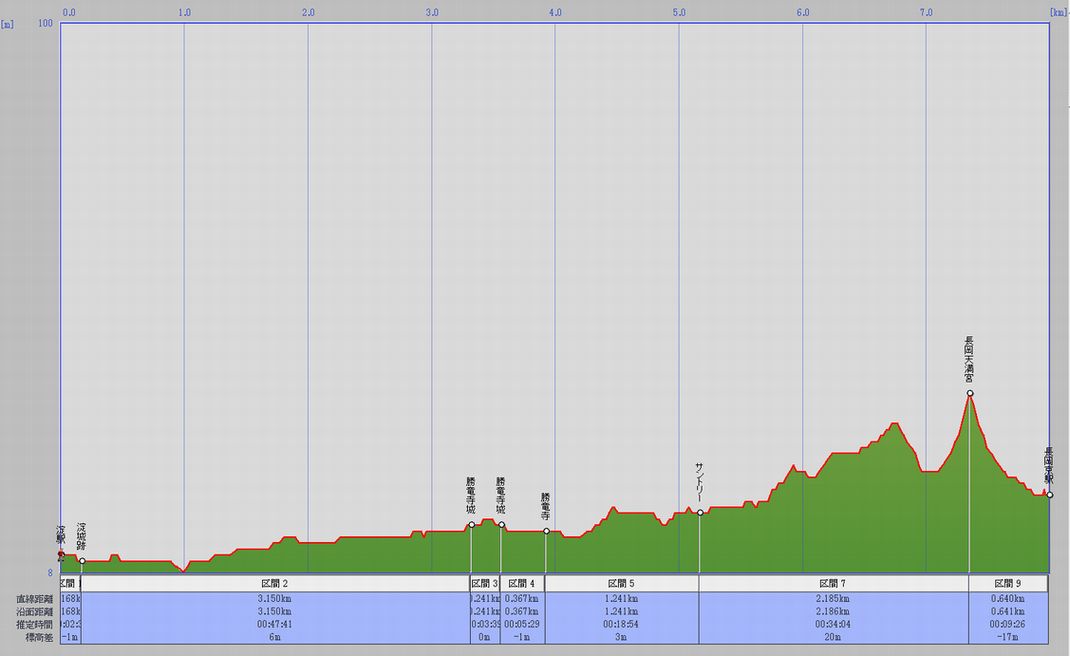Viewport: 1070px width, 656px height.
Task: Click the 淀城跡 waypoint marker near start
Action: [82, 561]
